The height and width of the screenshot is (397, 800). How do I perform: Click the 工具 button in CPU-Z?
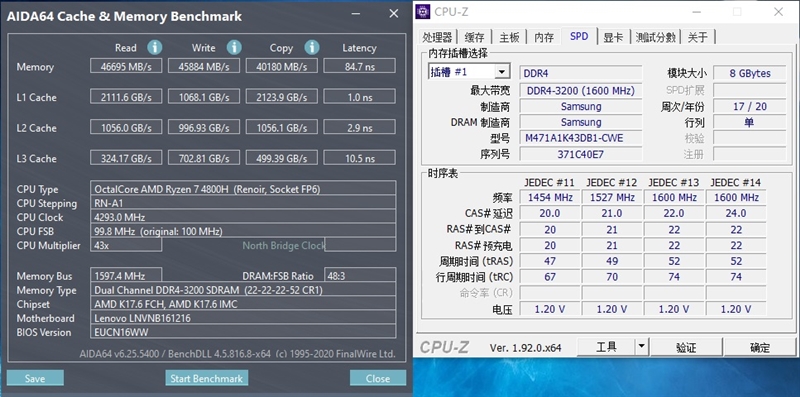click(606, 347)
